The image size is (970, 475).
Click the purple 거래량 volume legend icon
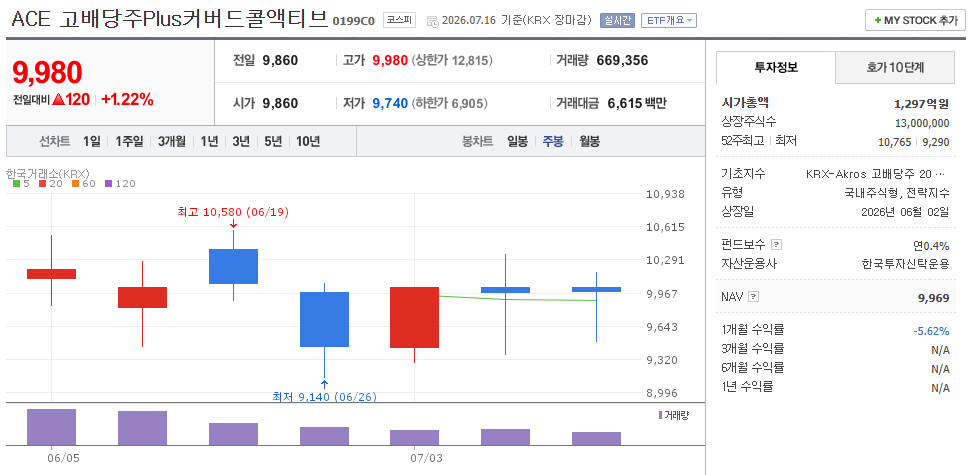pyautogui.click(x=661, y=415)
